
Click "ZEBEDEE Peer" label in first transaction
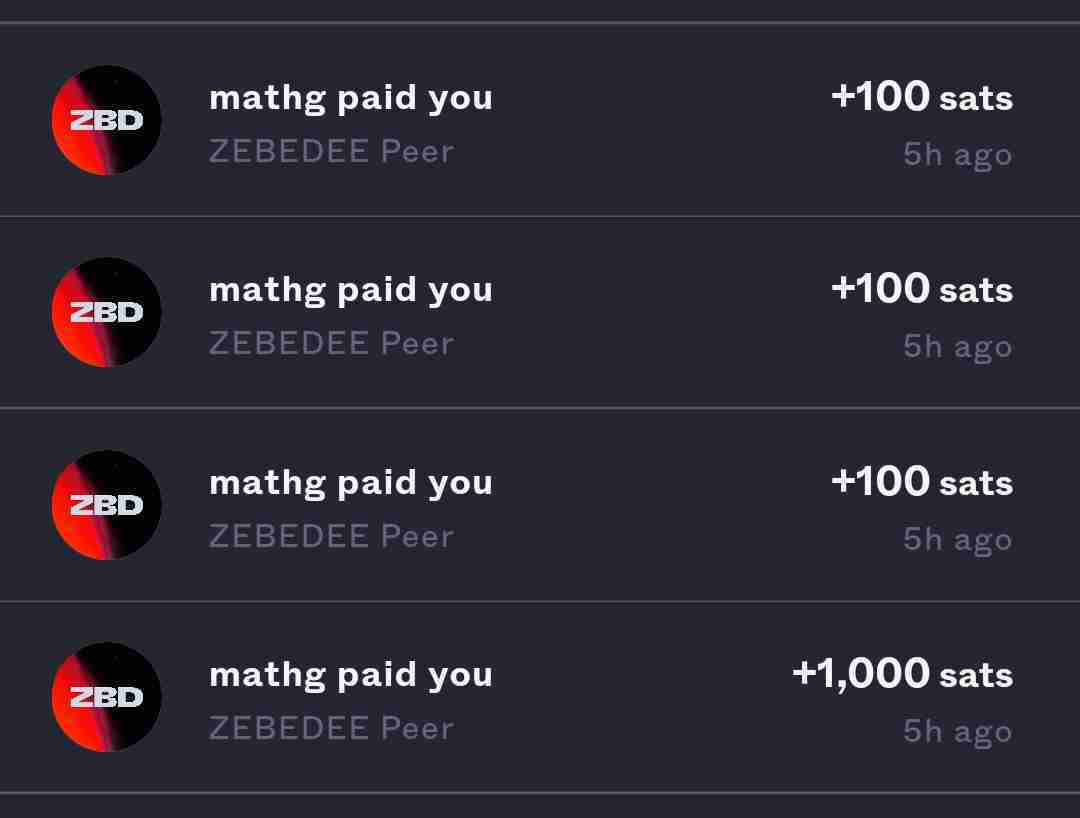[x=331, y=152]
